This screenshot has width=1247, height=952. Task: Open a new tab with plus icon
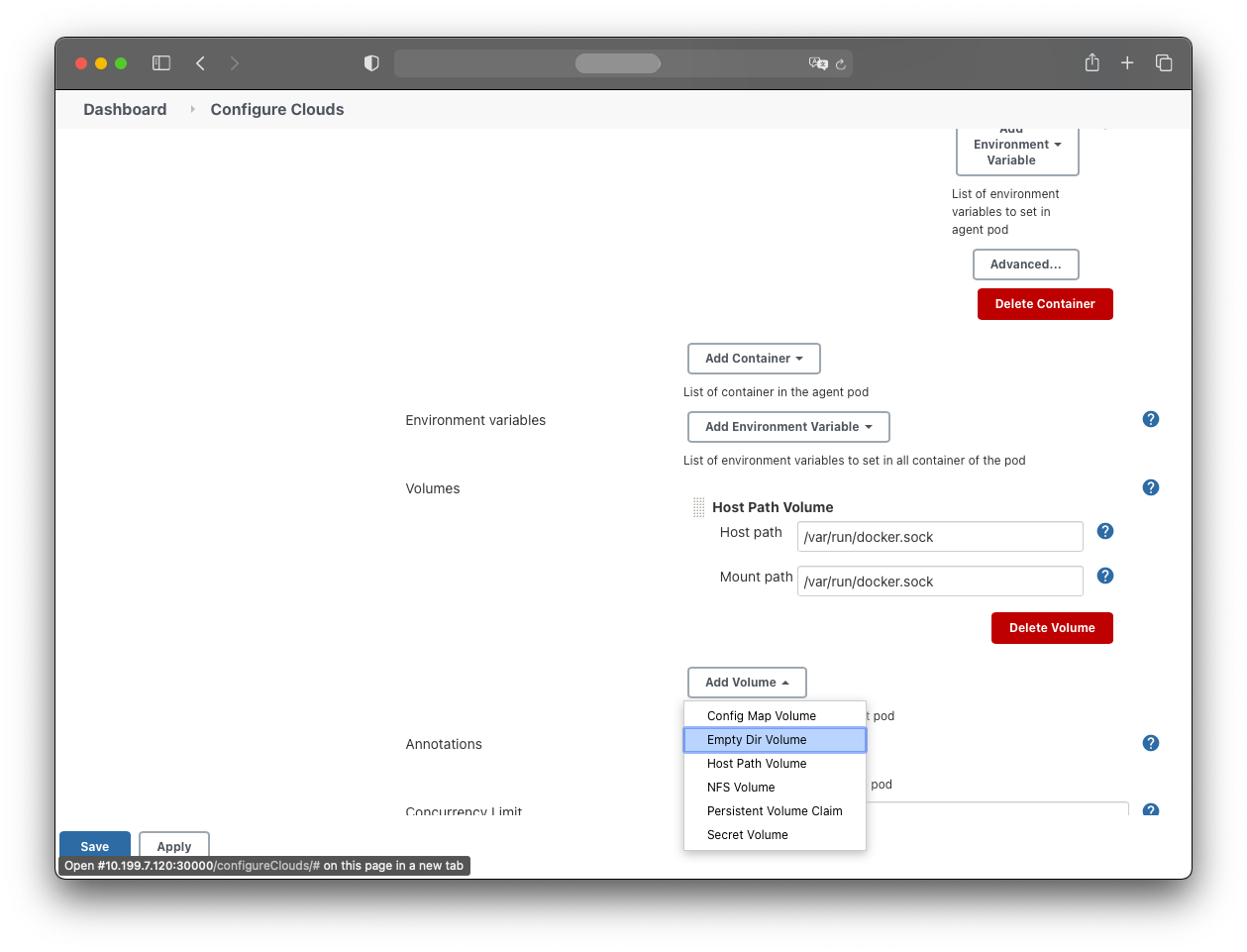pyautogui.click(x=1127, y=63)
